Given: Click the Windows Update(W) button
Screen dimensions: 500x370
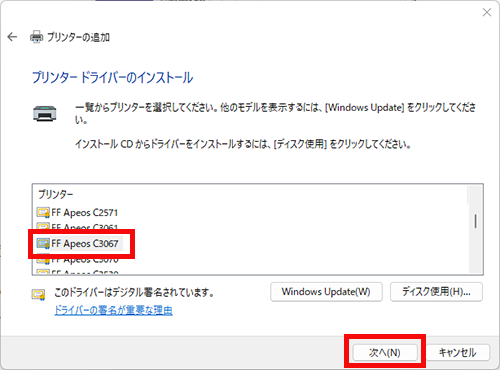Looking at the screenshot, I should pos(326,292).
